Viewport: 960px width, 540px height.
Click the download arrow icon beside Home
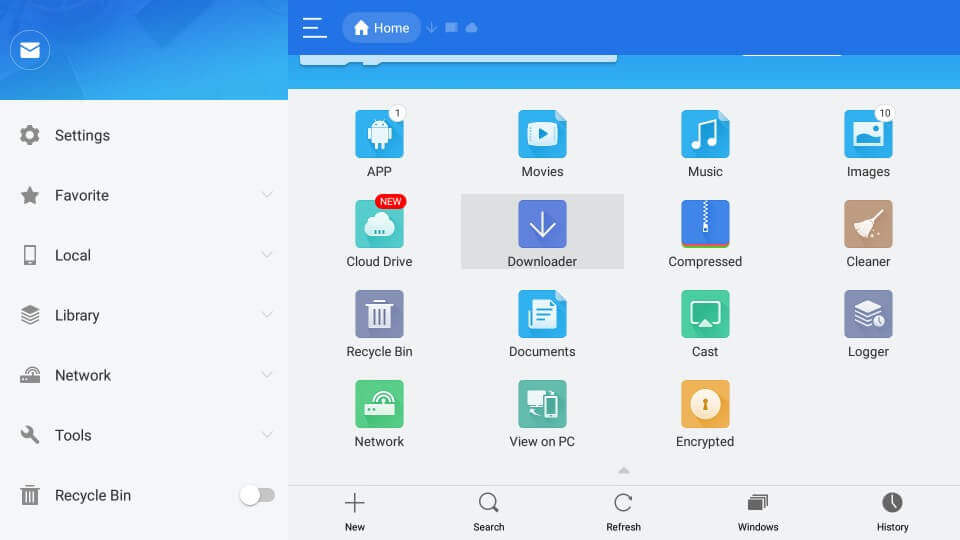(432, 28)
